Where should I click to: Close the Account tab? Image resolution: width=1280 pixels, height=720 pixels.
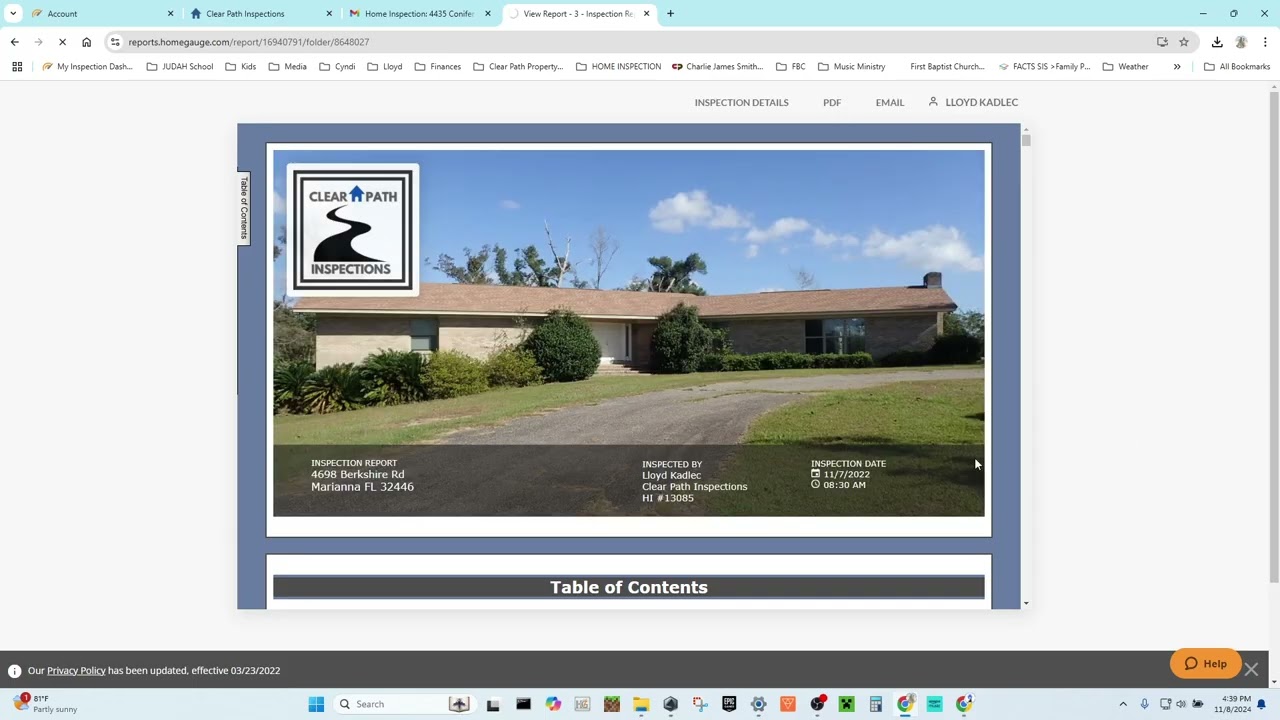tap(170, 14)
